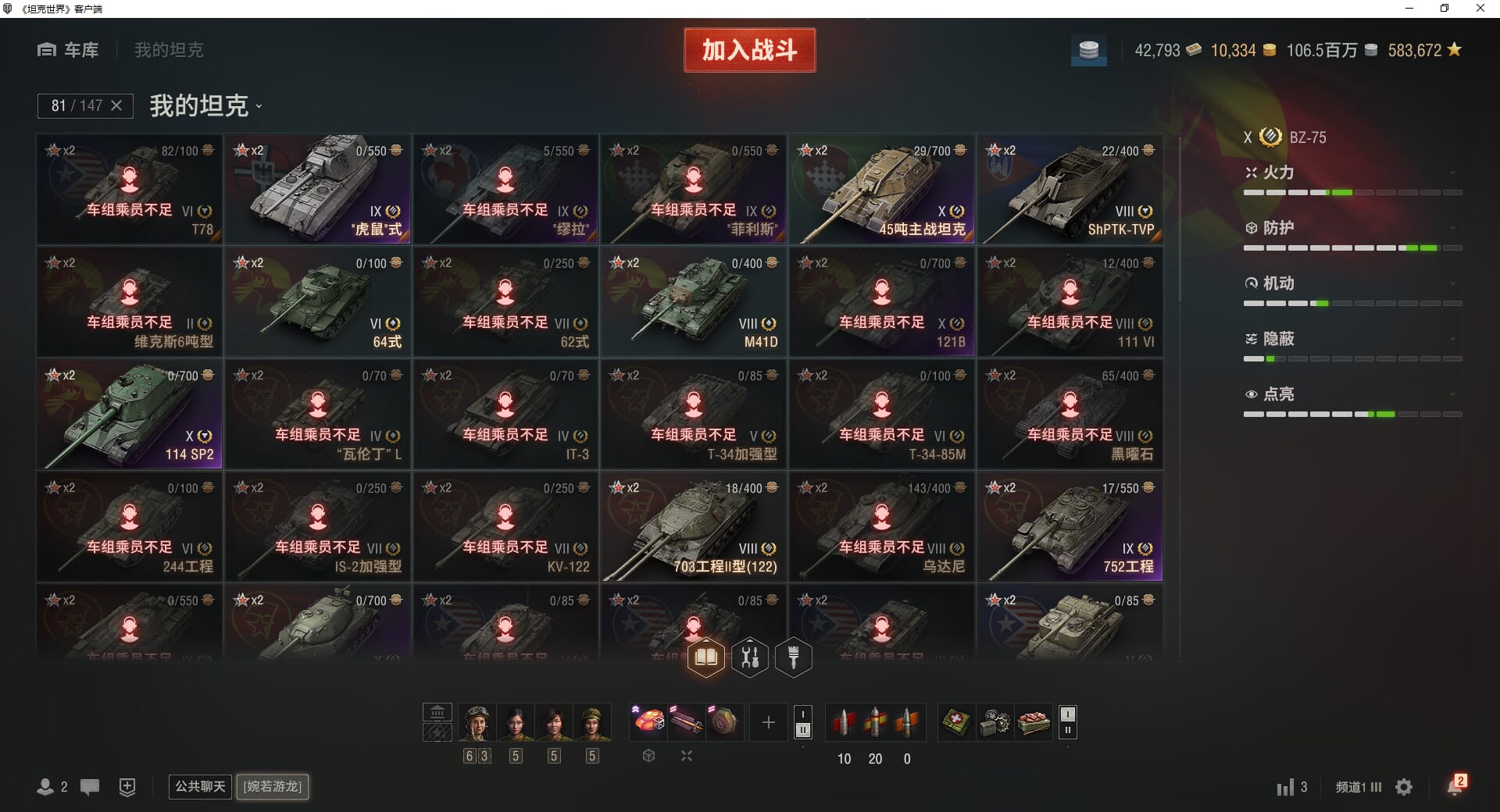Viewport: 1500px width, 812px height.
Task: Open the coin stack reserves icon
Action: (1088, 51)
